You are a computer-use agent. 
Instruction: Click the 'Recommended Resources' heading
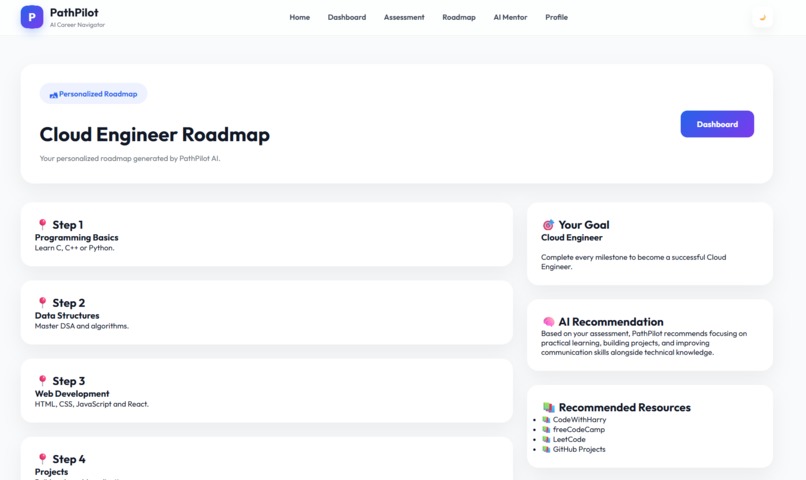[625, 407]
